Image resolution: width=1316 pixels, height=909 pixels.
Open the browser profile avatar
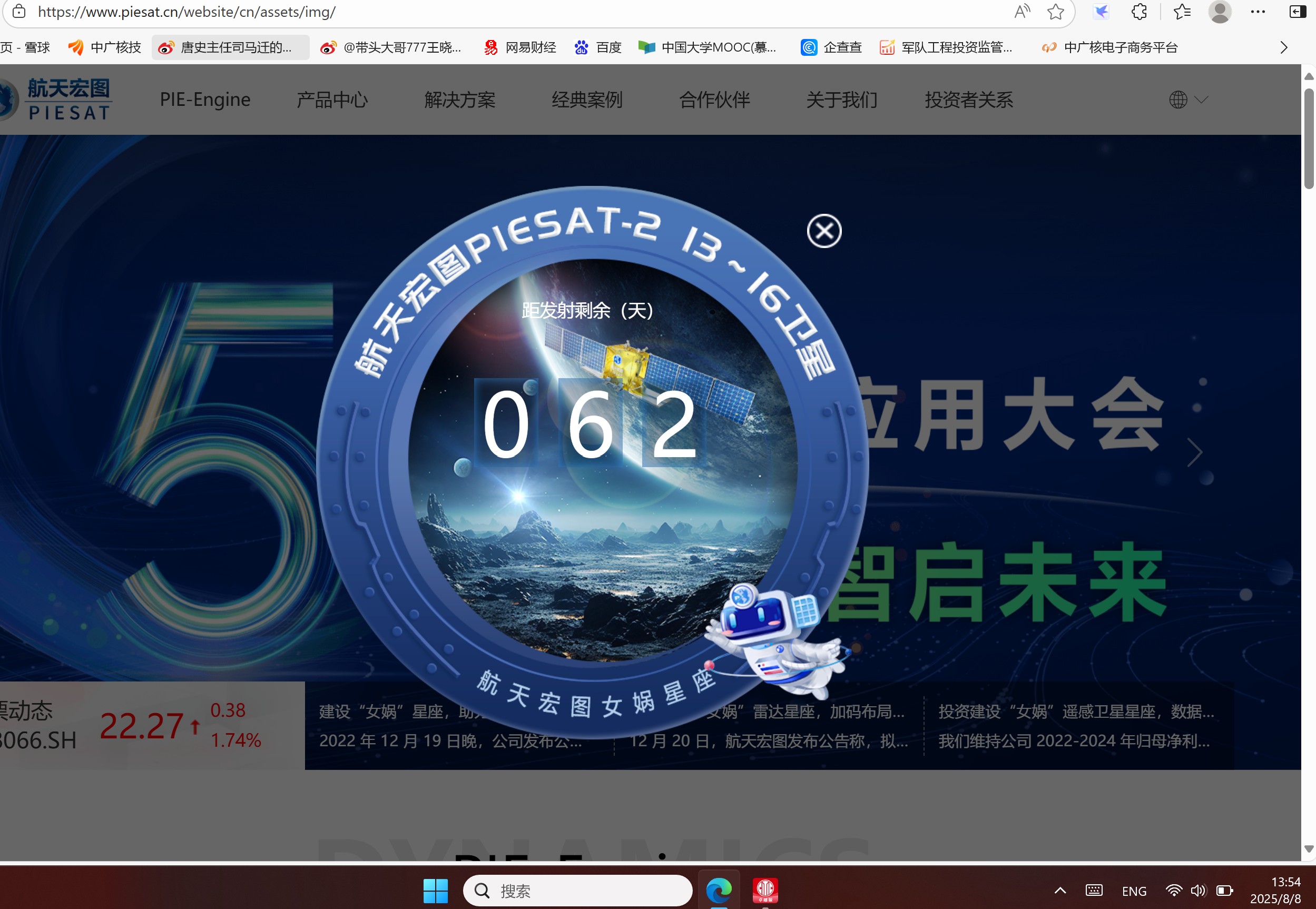tap(1220, 12)
